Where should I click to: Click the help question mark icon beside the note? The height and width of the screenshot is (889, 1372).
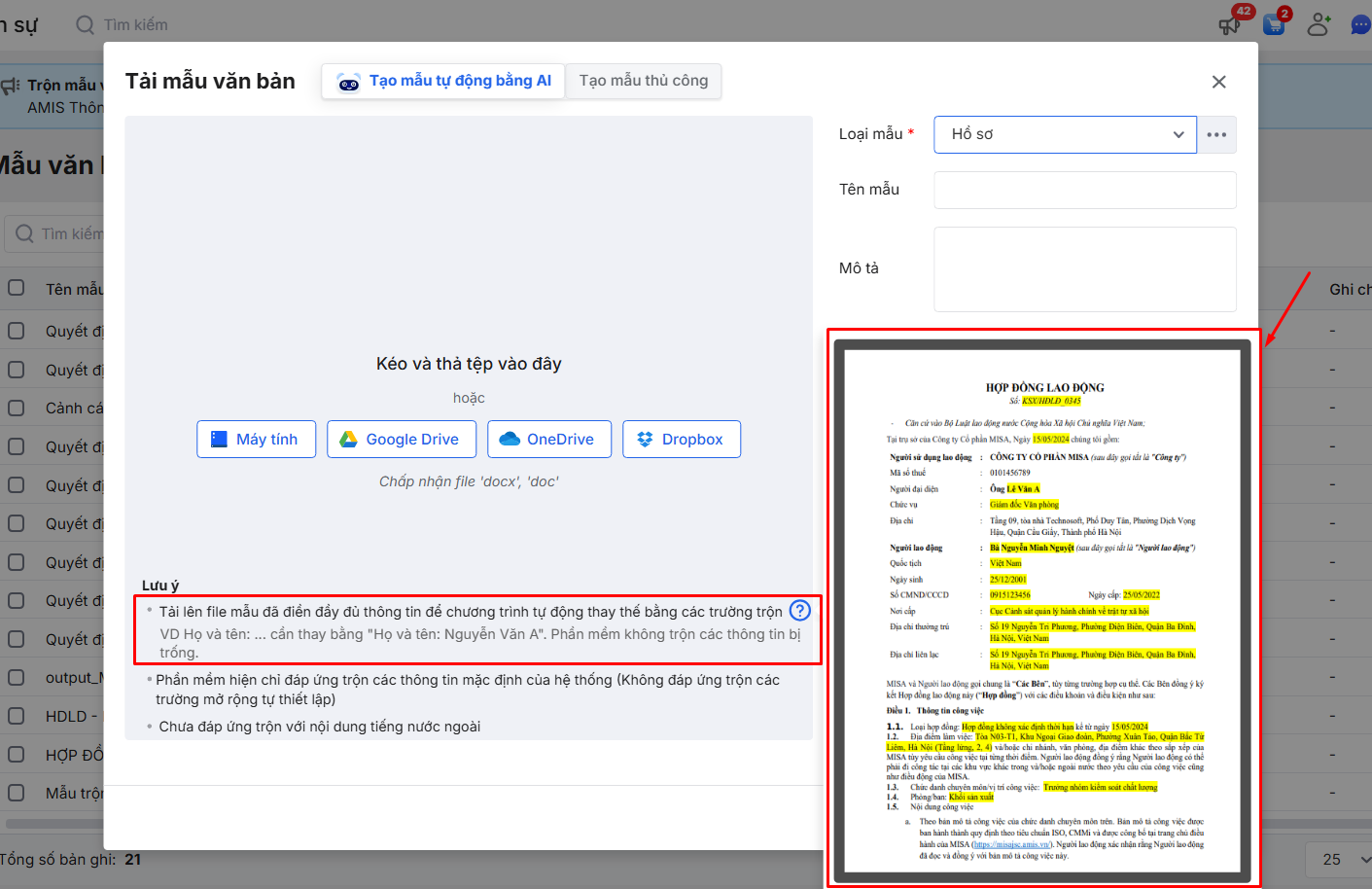[x=799, y=610]
